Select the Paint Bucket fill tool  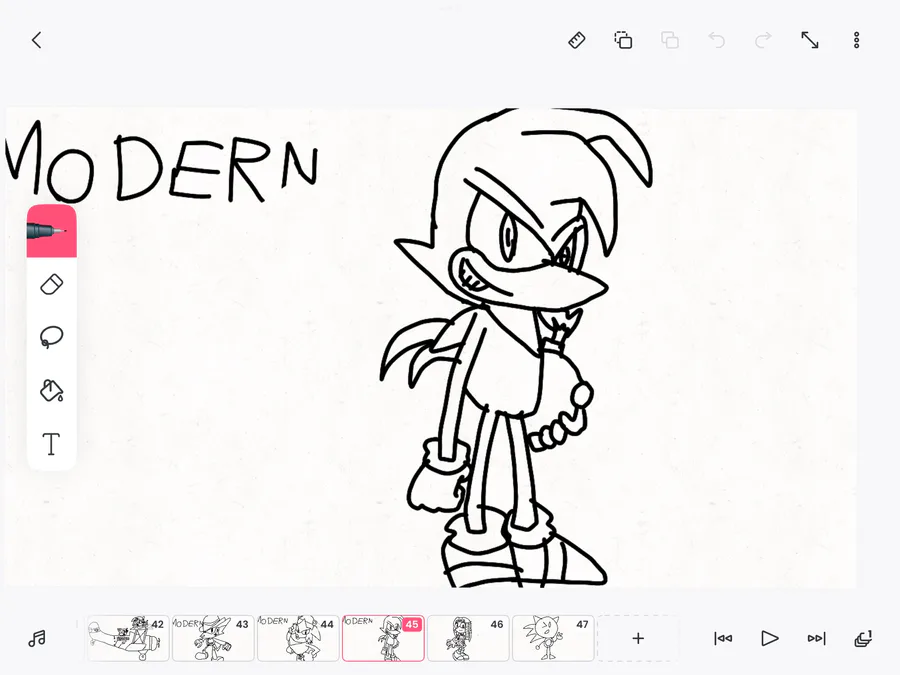(x=52, y=390)
